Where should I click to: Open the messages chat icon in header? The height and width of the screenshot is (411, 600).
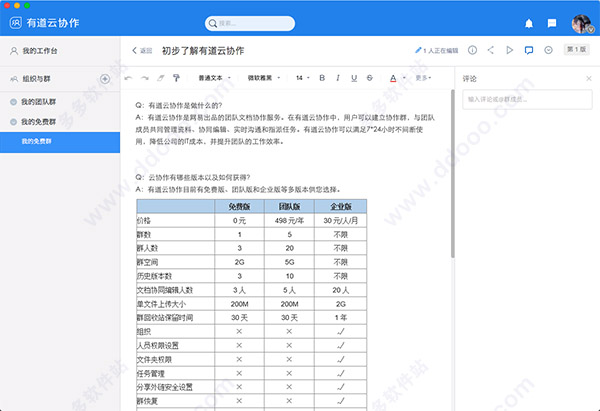pos(552,24)
